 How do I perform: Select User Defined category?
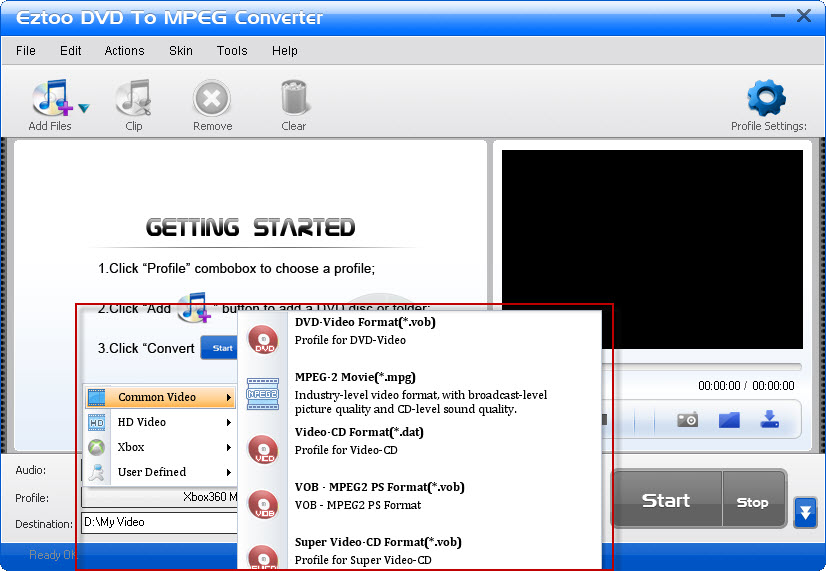(x=160, y=472)
